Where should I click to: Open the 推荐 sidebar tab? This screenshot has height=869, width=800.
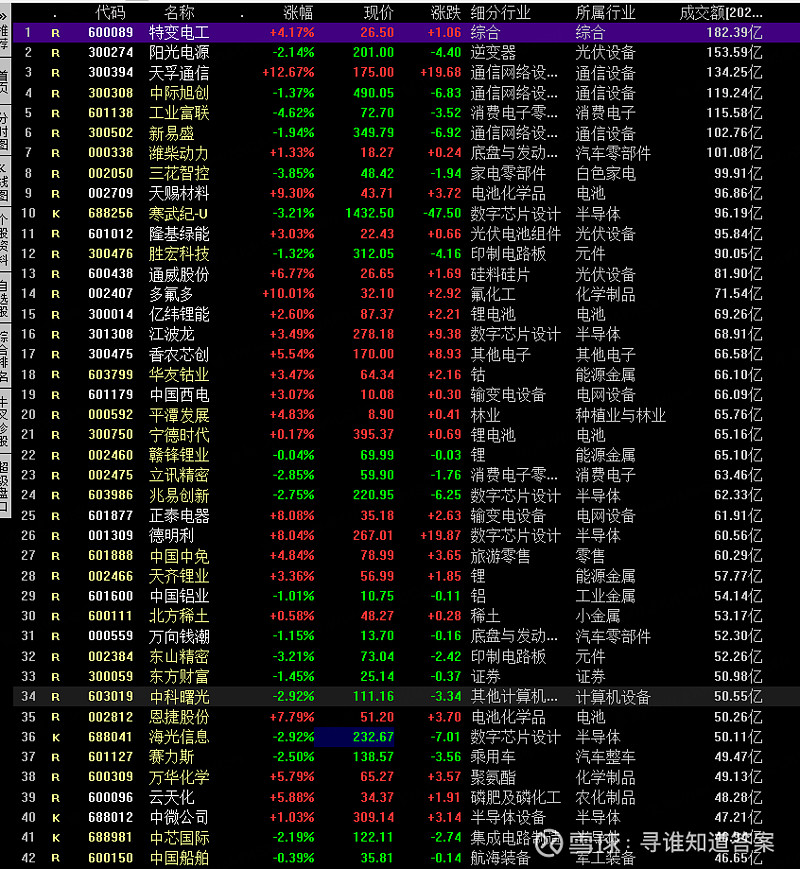4,38
